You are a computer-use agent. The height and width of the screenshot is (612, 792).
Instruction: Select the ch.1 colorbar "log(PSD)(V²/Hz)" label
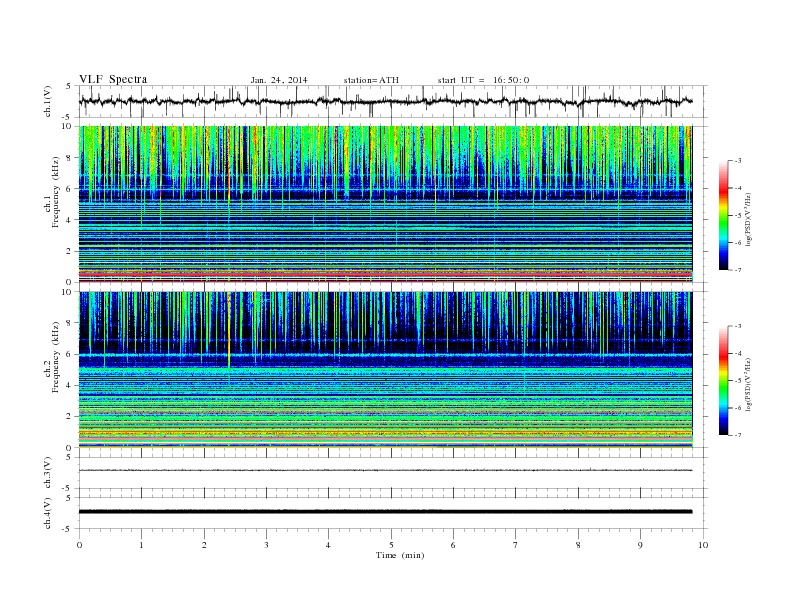(x=749, y=220)
